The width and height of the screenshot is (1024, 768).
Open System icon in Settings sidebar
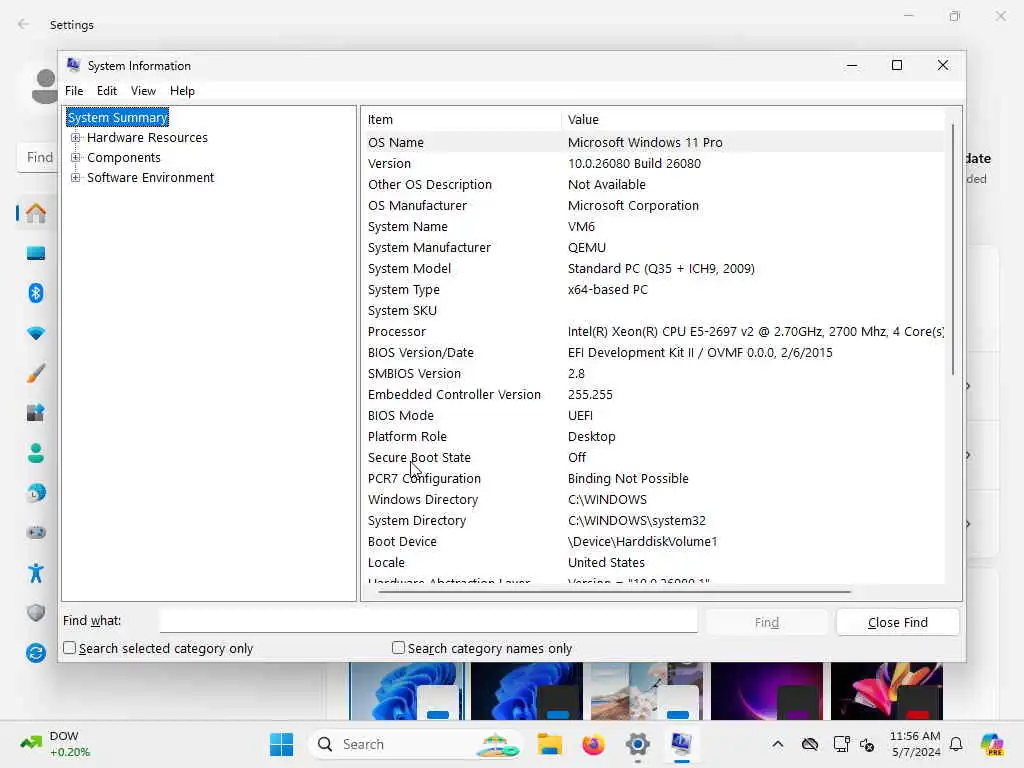[36, 253]
